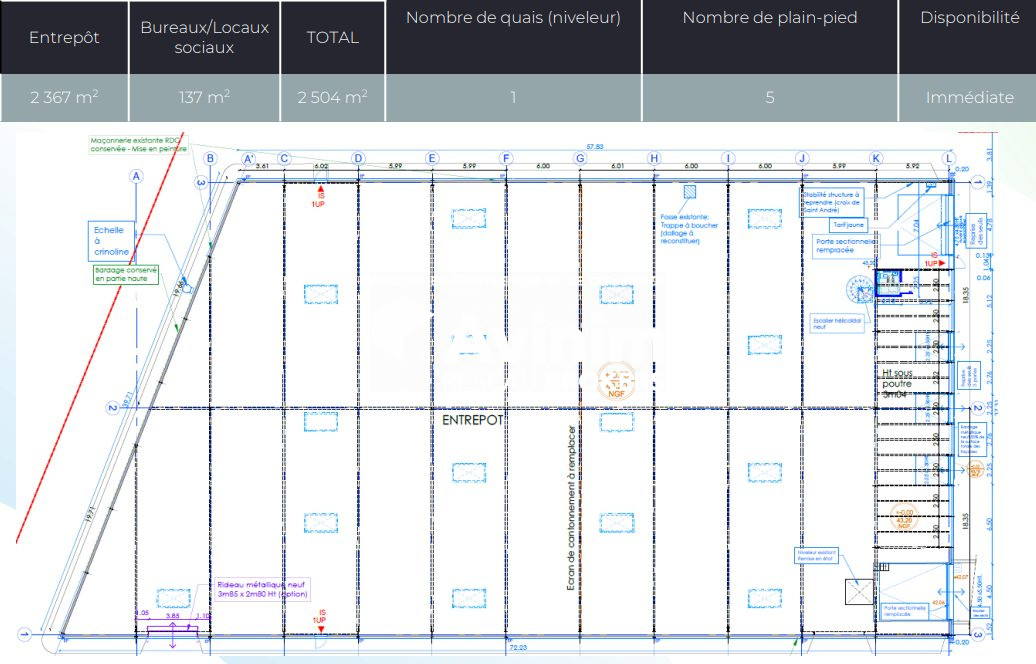The height and width of the screenshot is (664, 1036).
Task: Select the hatched square pit symbol
Action: tap(689, 192)
